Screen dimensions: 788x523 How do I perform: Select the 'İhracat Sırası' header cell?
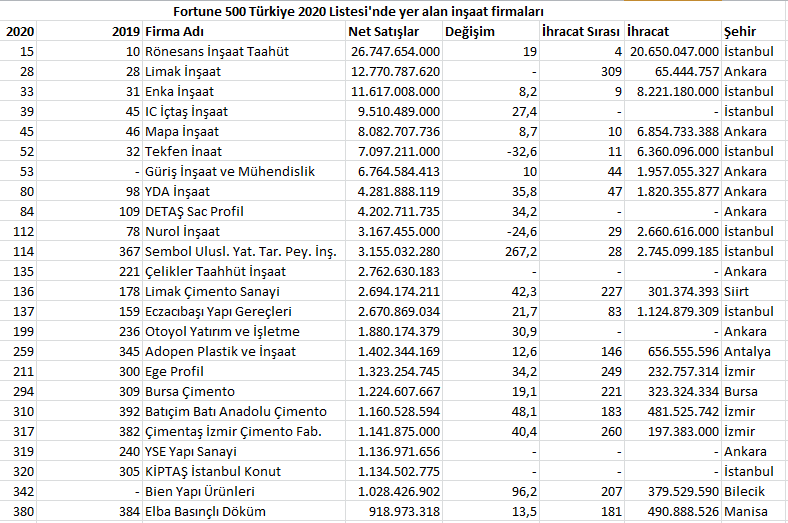[581, 32]
